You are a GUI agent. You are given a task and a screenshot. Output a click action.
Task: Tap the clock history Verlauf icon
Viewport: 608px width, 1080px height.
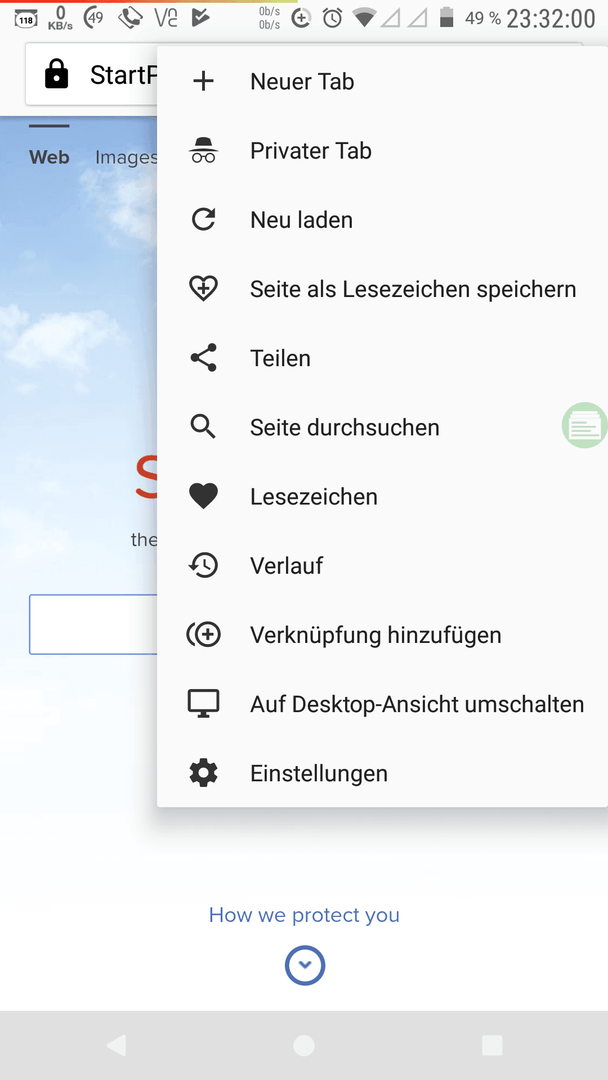point(203,565)
